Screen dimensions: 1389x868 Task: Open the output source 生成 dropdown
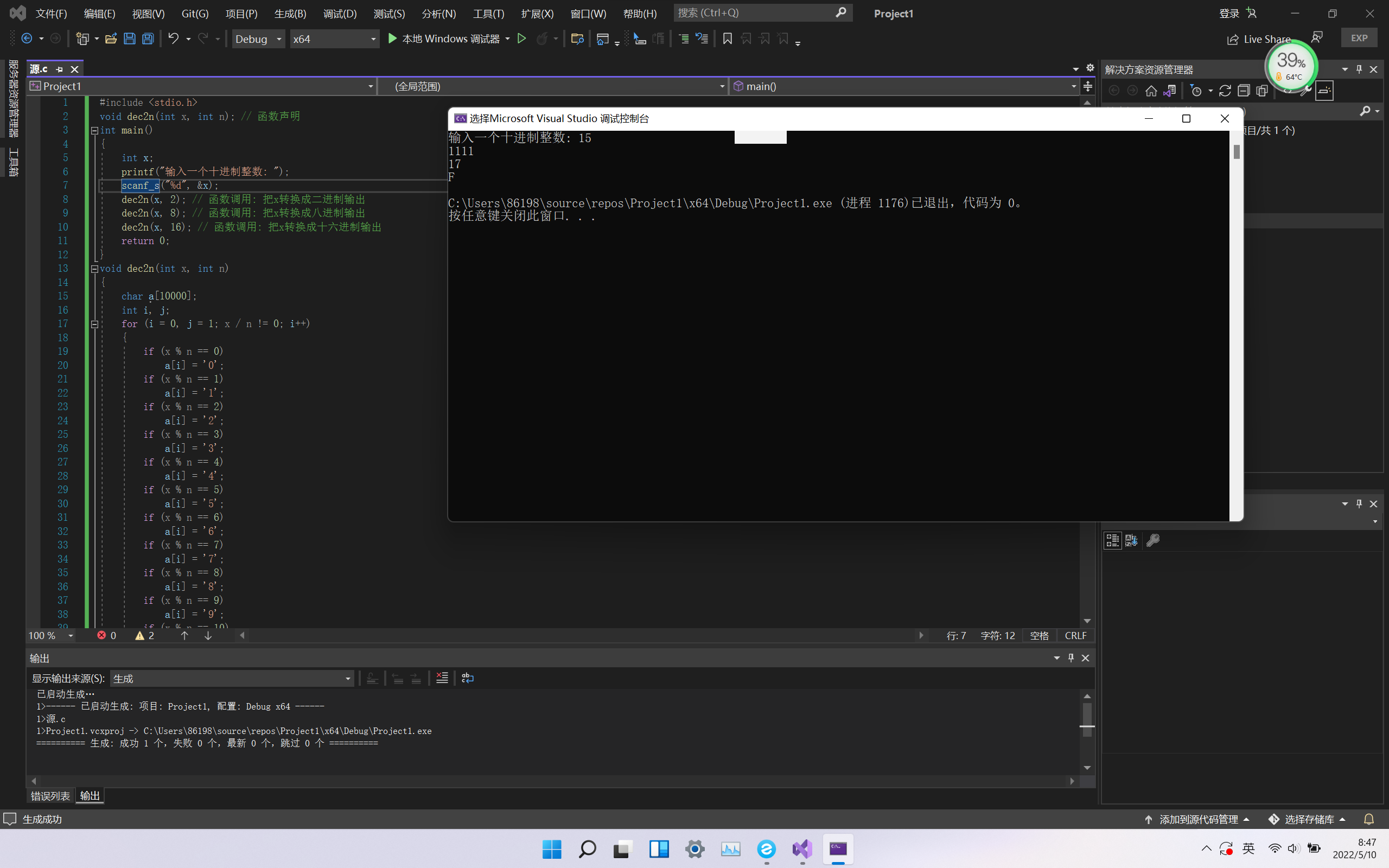click(232, 679)
